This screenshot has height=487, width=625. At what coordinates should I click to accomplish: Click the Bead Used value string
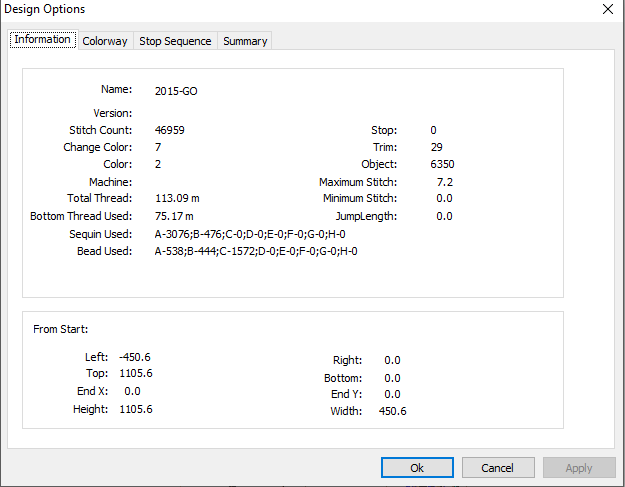coord(256,251)
